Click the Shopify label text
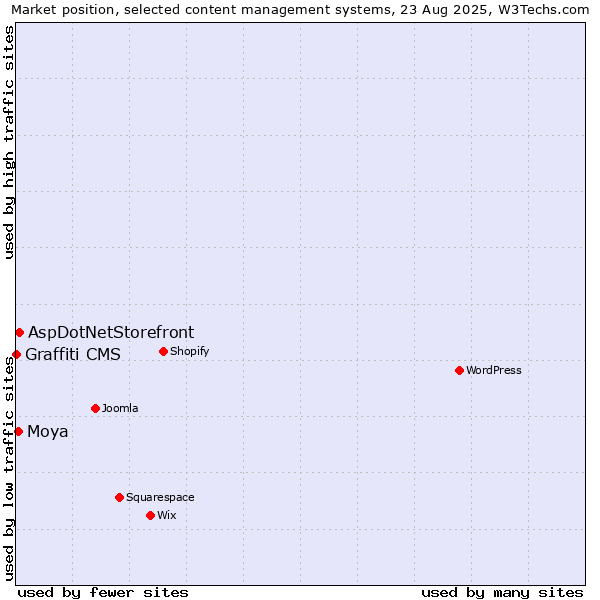The image size is (600, 600). tap(189, 351)
